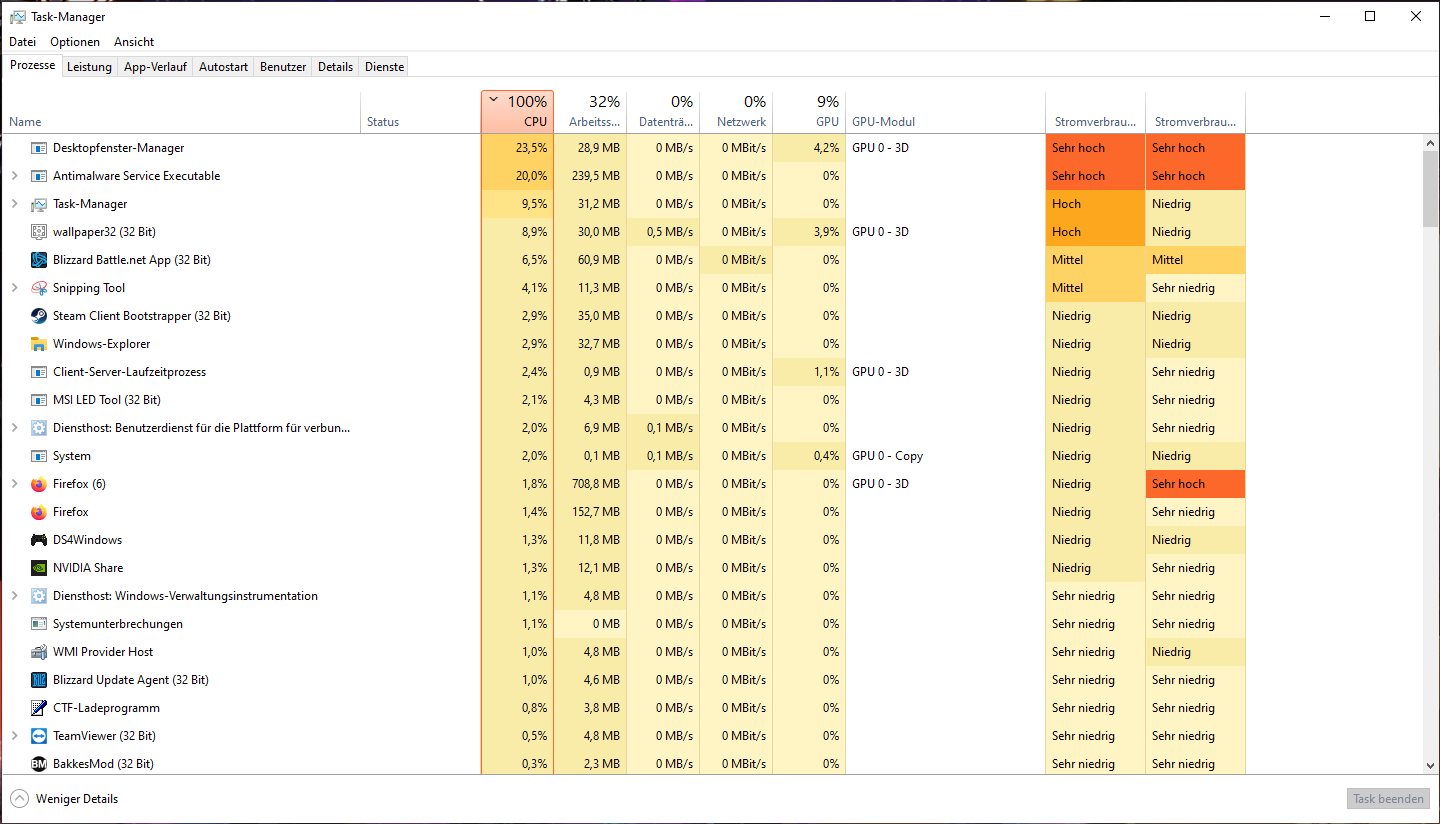Screen dimensions: 1440x824
Task: Click the System process icon
Action: [x=39, y=456]
